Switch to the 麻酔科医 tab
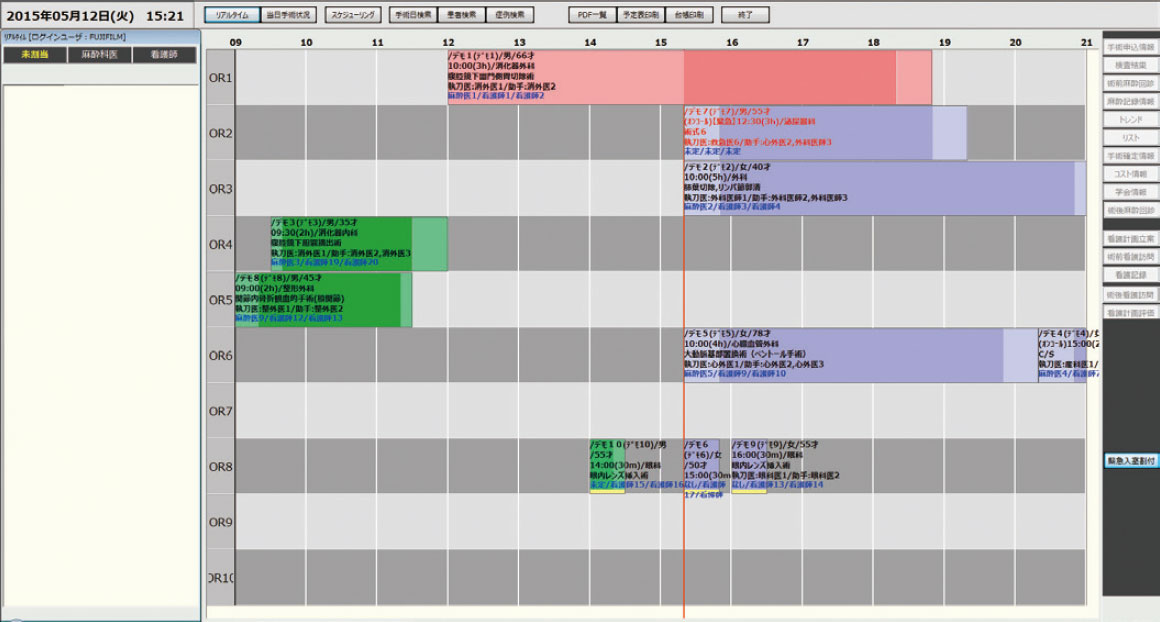The image size is (1161, 622). click(99, 56)
